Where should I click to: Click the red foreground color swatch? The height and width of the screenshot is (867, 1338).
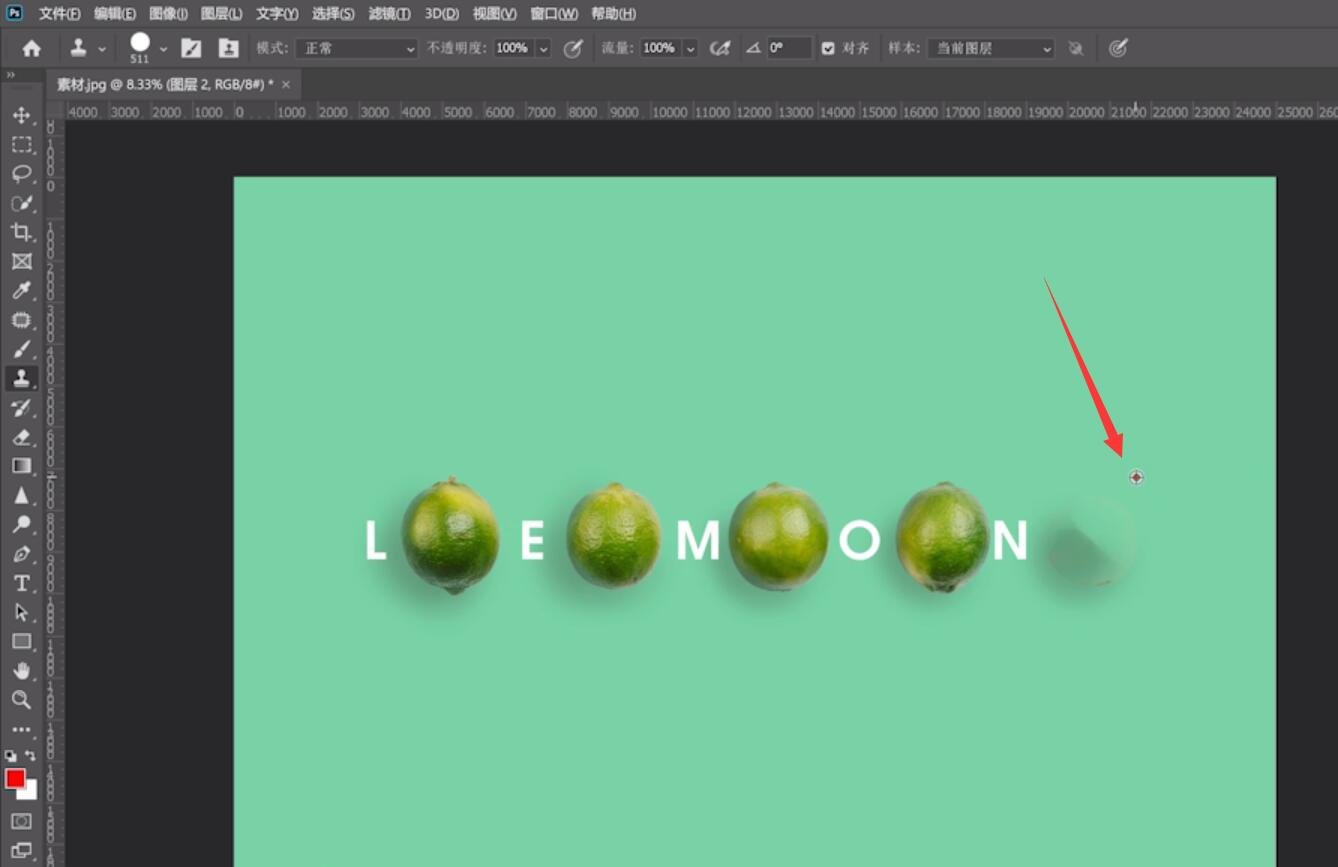point(14,778)
